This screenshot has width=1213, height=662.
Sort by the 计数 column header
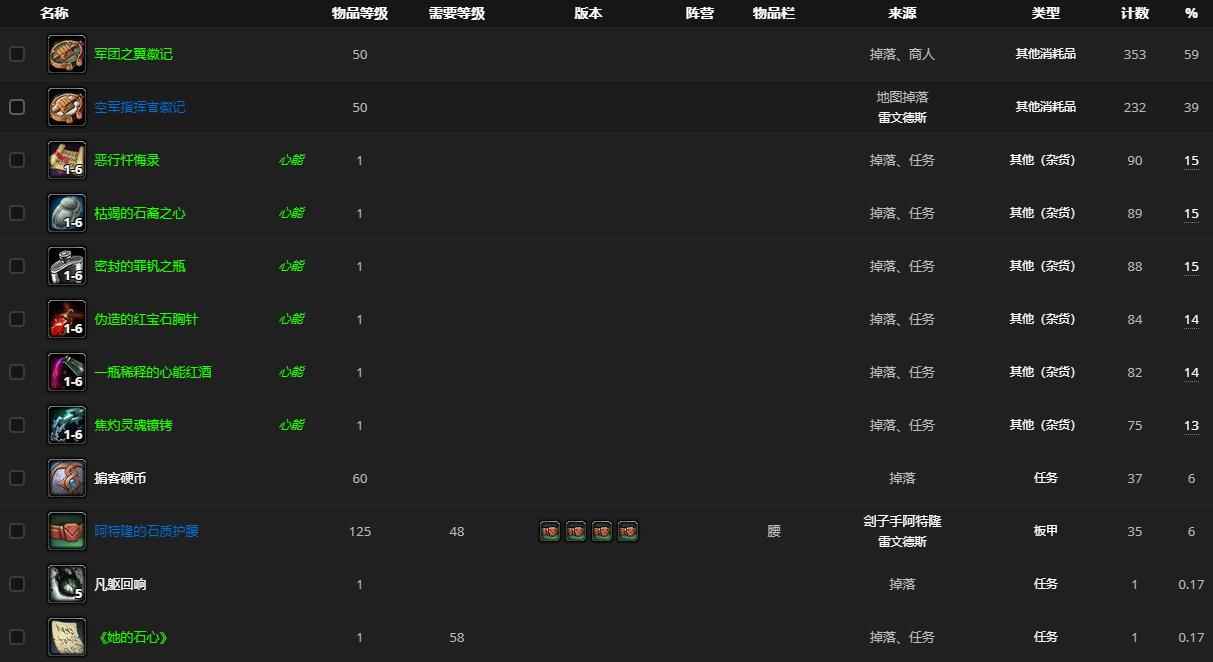tap(1135, 14)
